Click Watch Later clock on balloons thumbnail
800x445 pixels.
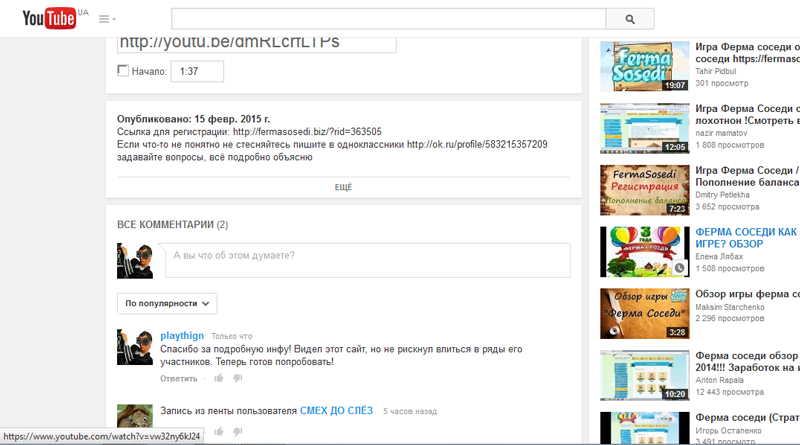tap(680, 267)
